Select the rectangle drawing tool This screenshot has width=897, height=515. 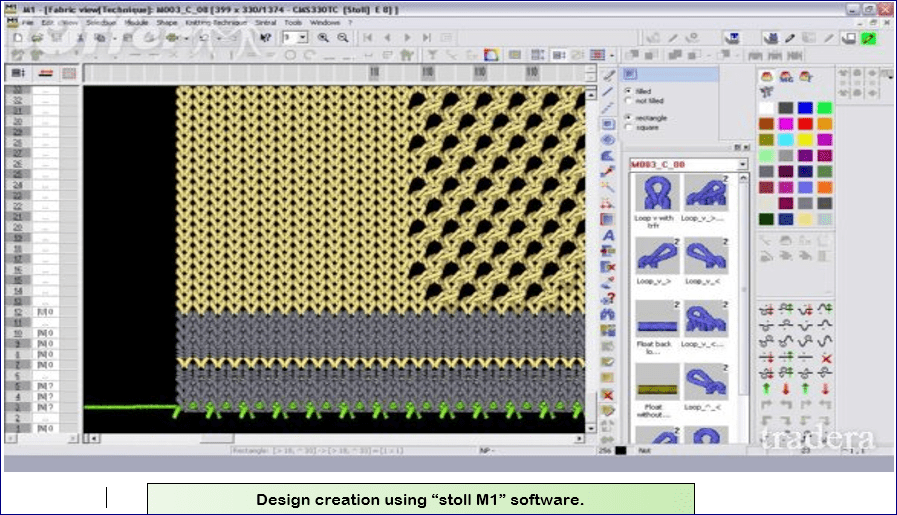(608, 124)
